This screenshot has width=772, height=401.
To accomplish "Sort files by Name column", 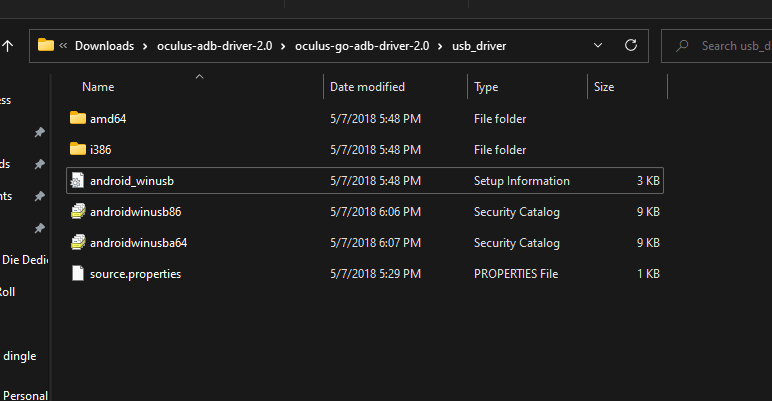I will 98,87.
